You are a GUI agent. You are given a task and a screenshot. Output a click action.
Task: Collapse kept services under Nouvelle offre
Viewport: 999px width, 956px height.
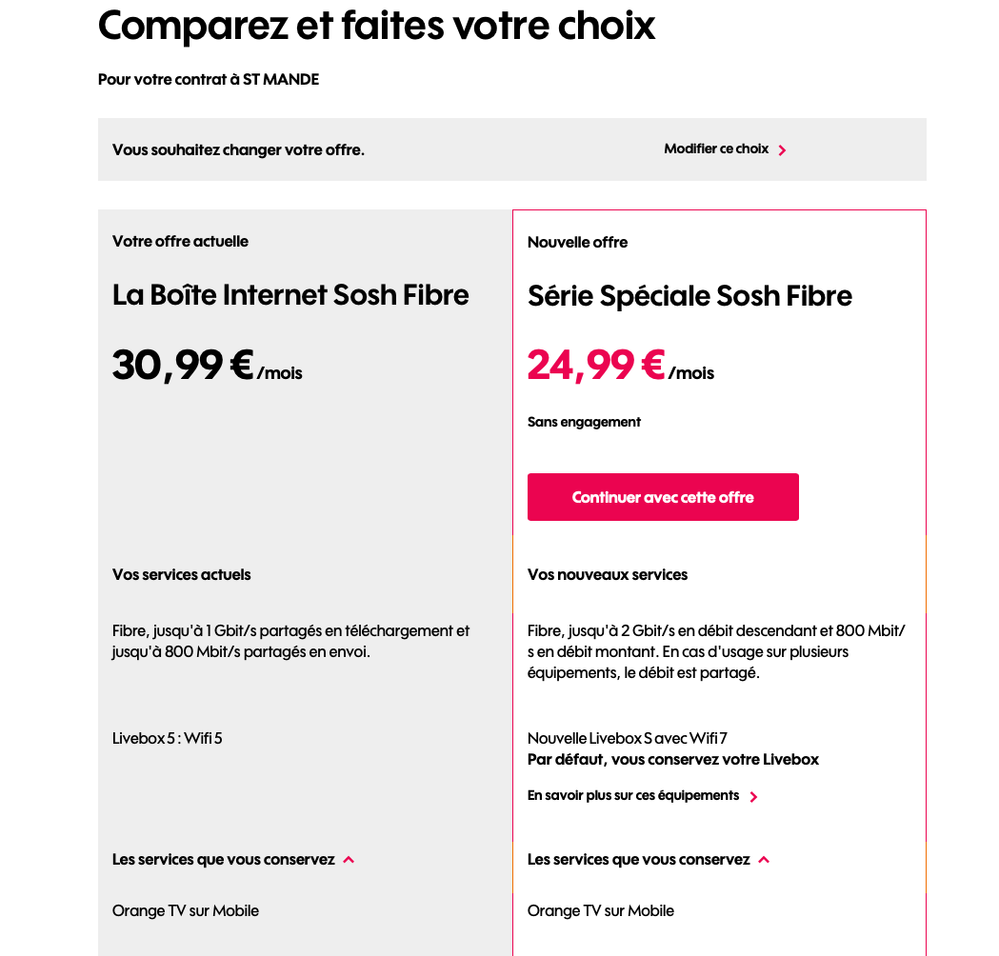point(638,859)
